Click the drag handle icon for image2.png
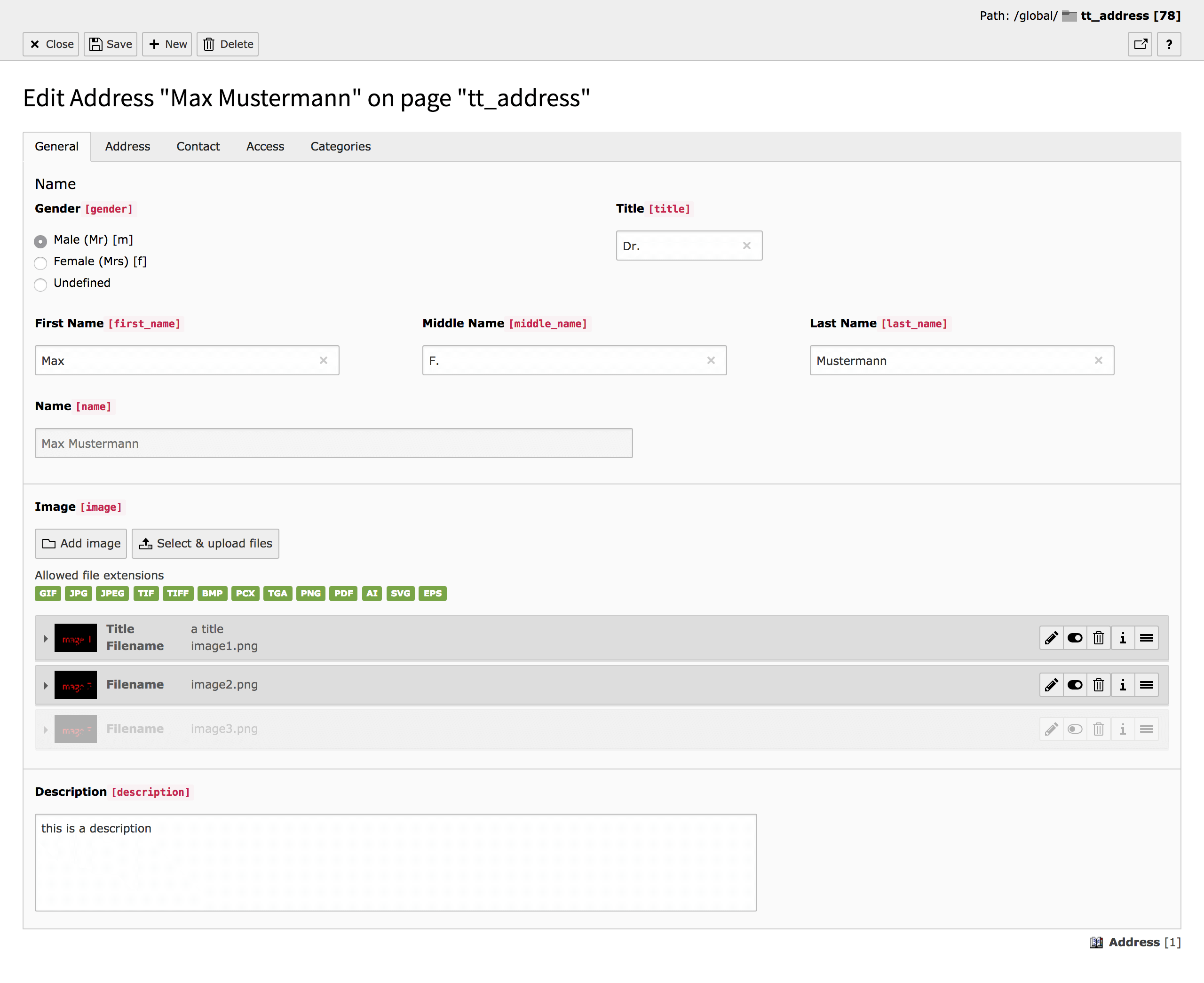 point(1146,685)
